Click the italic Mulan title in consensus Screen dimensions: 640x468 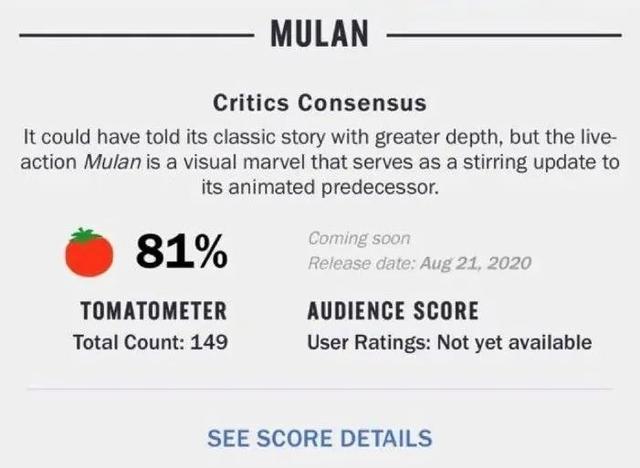tap(112, 162)
